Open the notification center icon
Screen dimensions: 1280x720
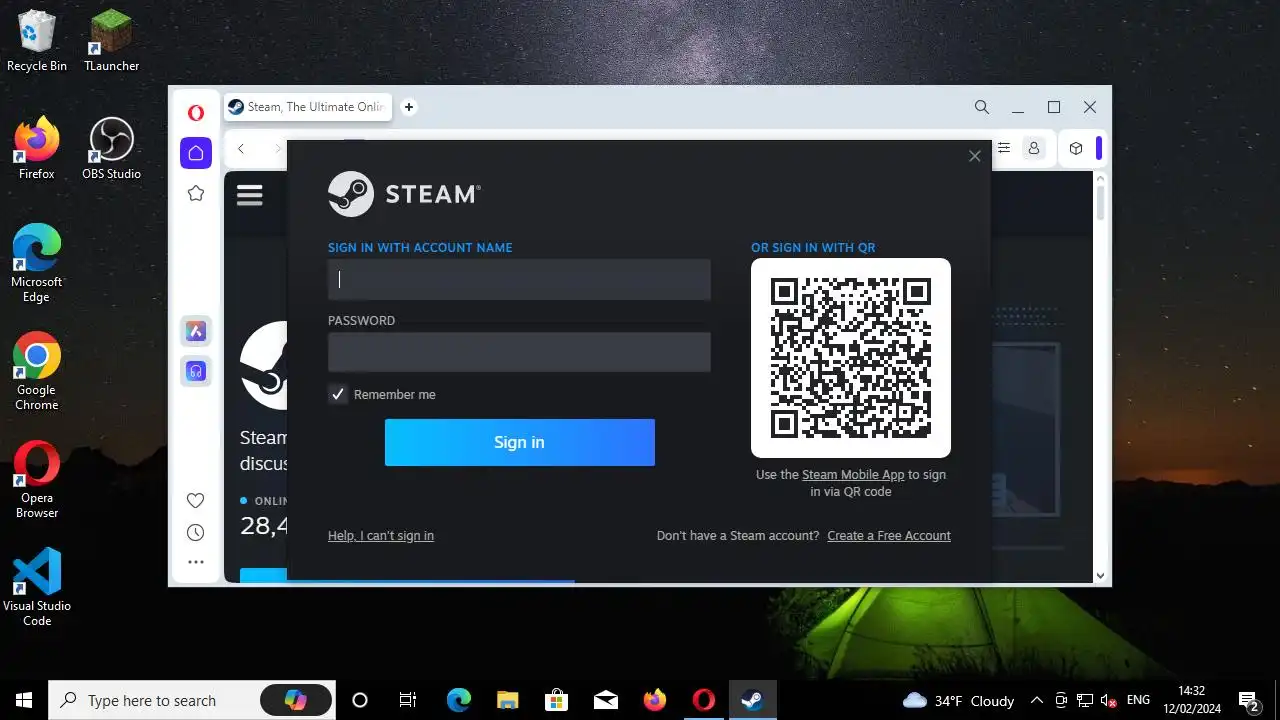tap(1249, 700)
